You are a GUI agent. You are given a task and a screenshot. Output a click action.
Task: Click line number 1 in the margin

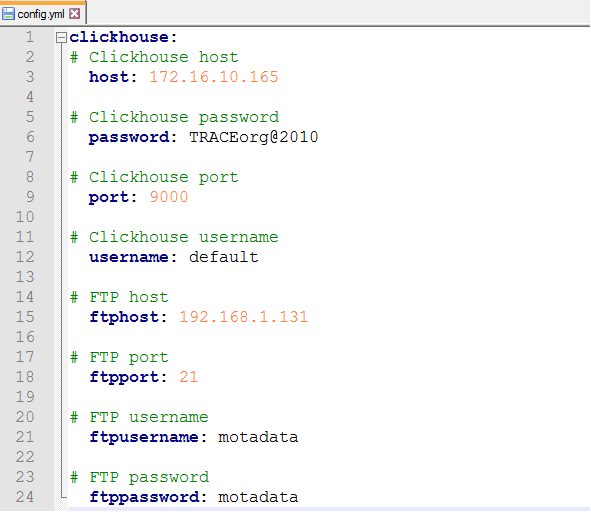click(30, 37)
